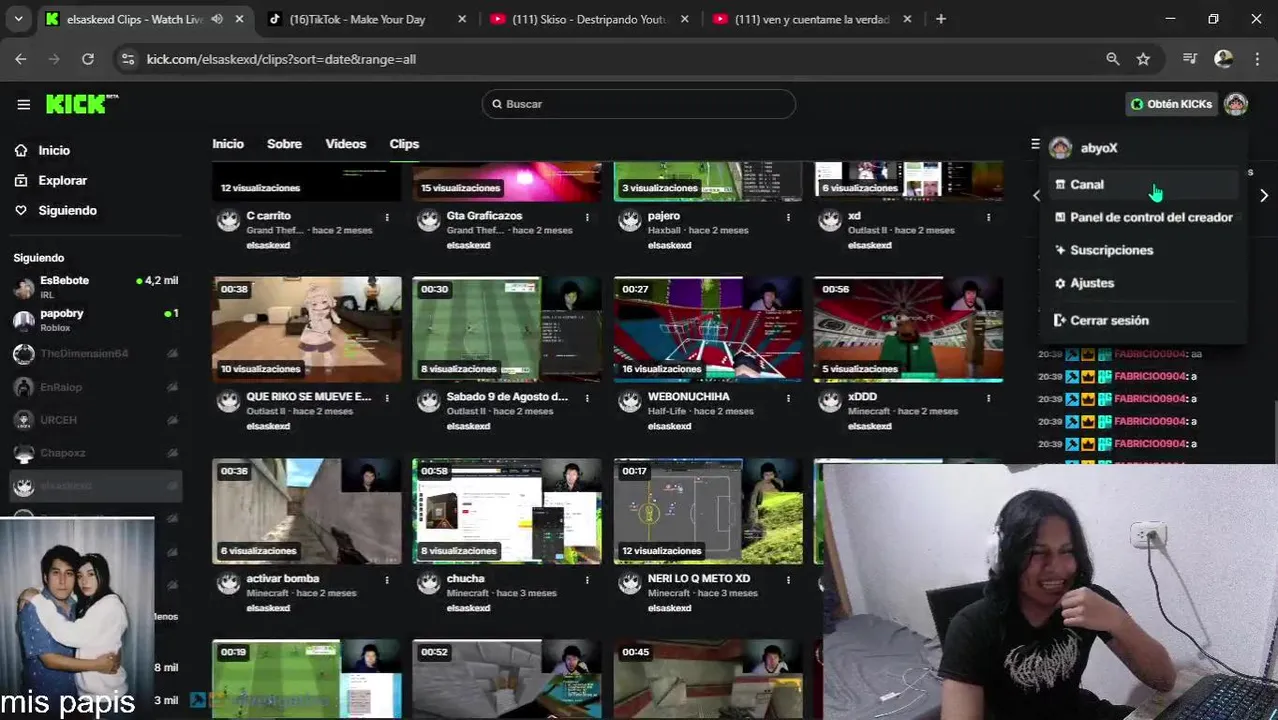Image resolution: width=1278 pixels, height=720 pixels.
Task: Open options menu for pajero clip
Action: click(x=788, y=217)
